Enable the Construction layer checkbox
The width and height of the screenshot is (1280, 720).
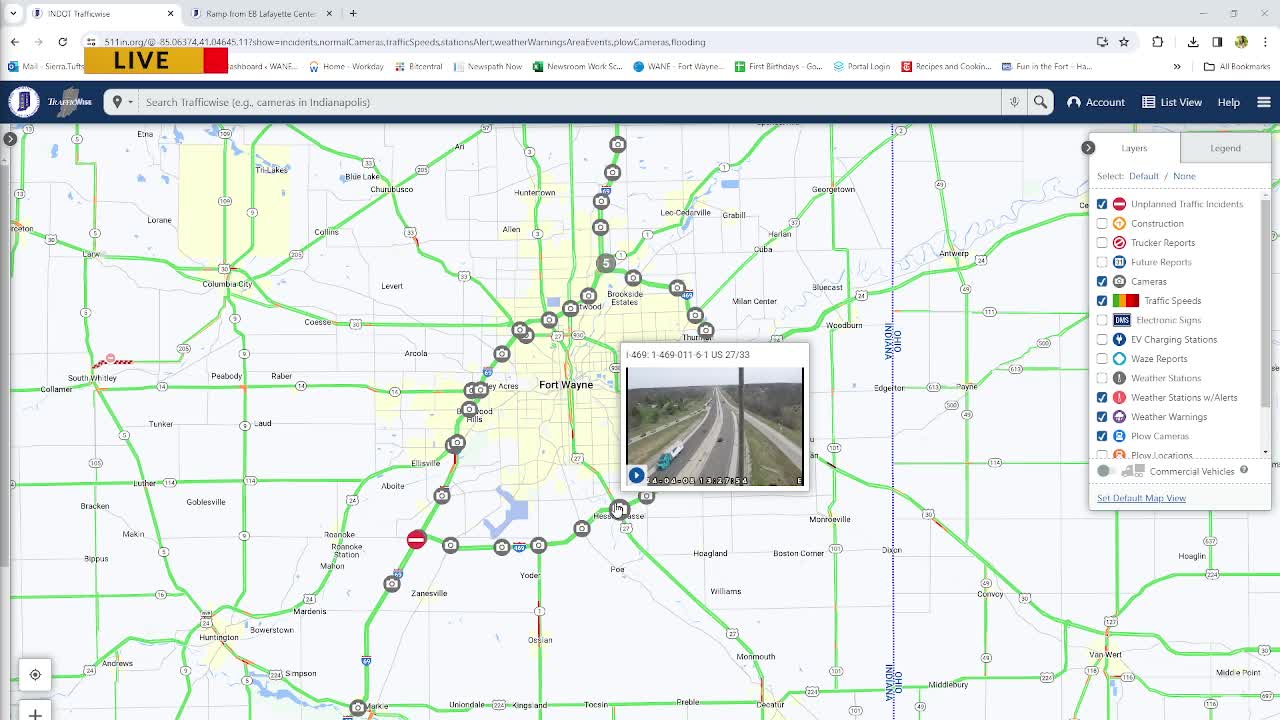pos(1103,223)
